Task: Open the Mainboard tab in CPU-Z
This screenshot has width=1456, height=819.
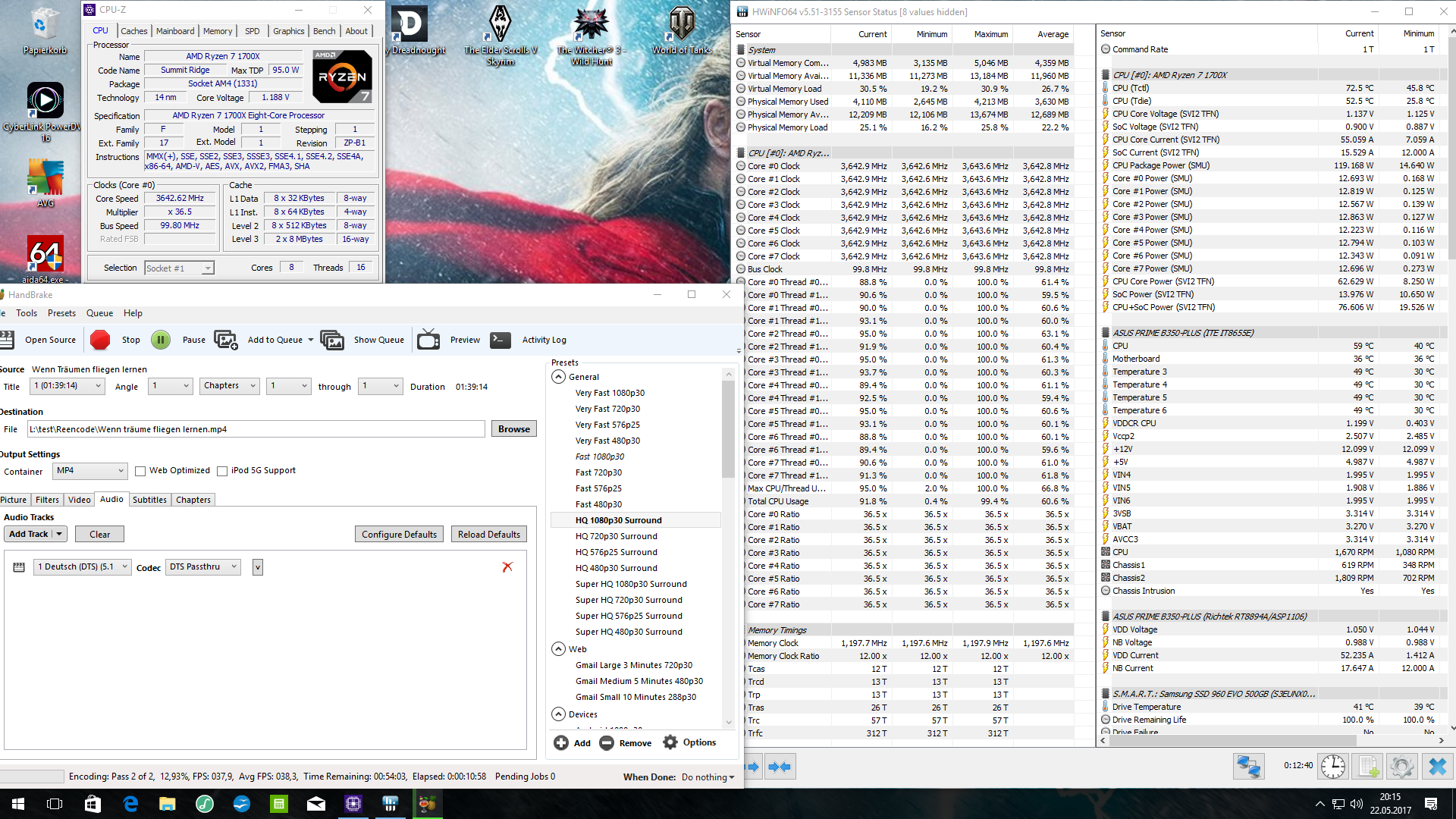Action: [175, 31]
